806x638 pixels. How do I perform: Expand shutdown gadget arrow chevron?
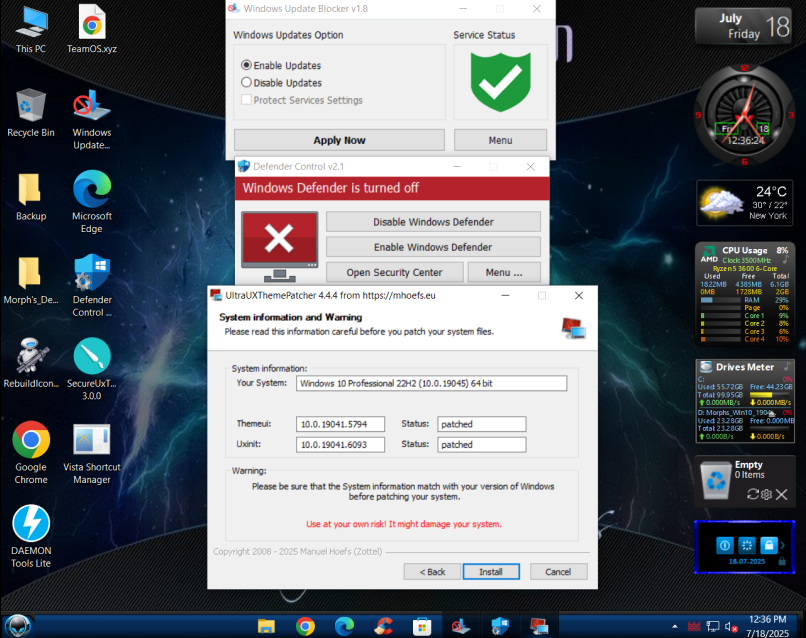(783, 545)
